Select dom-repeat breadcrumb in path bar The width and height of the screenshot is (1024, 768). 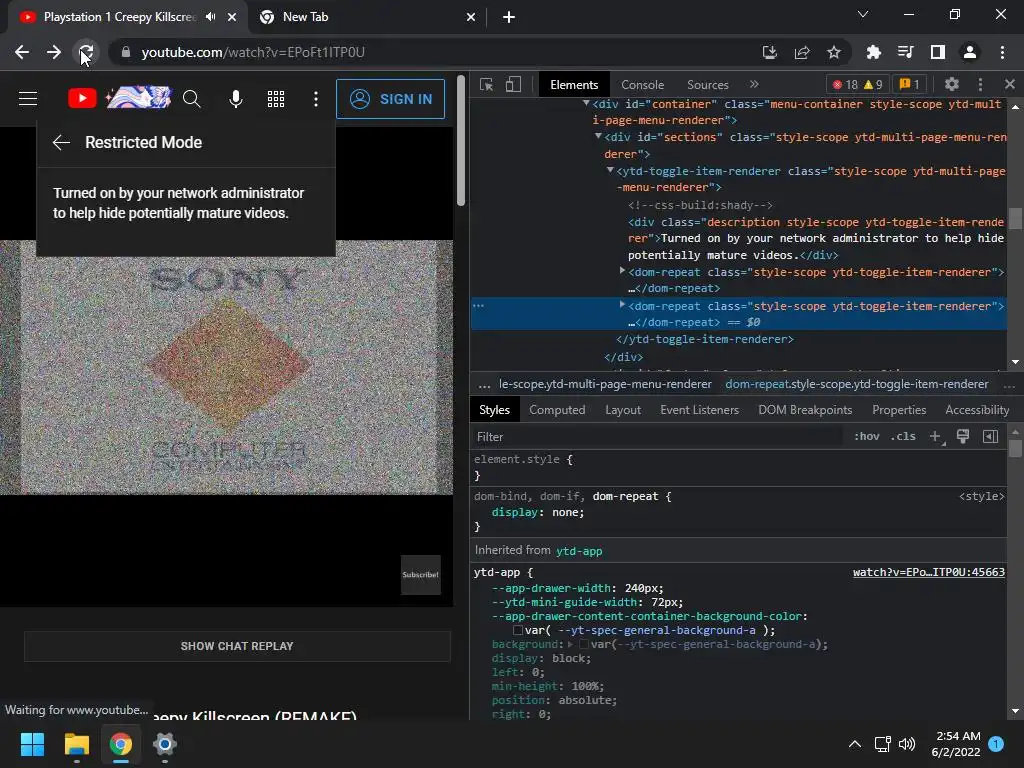[857, 384]
